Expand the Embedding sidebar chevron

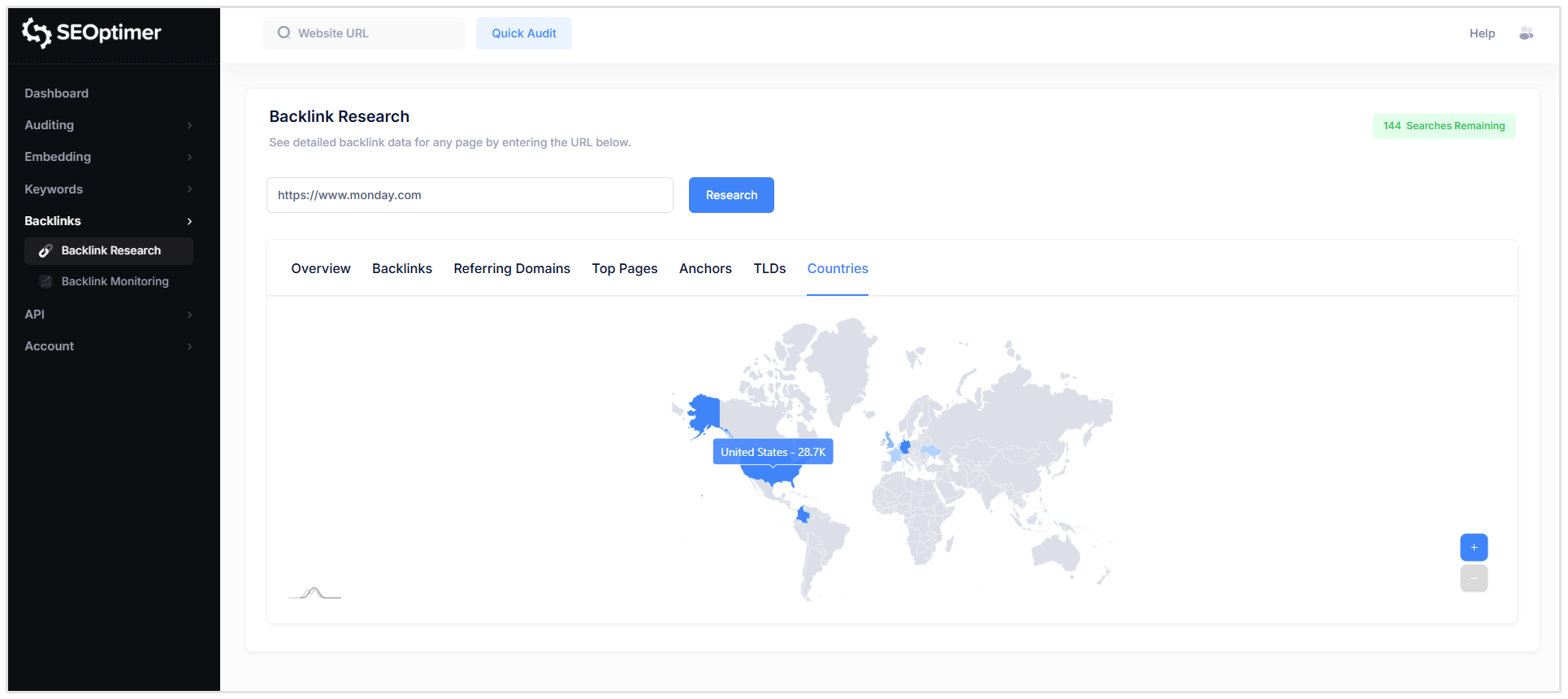coord(189,157)
